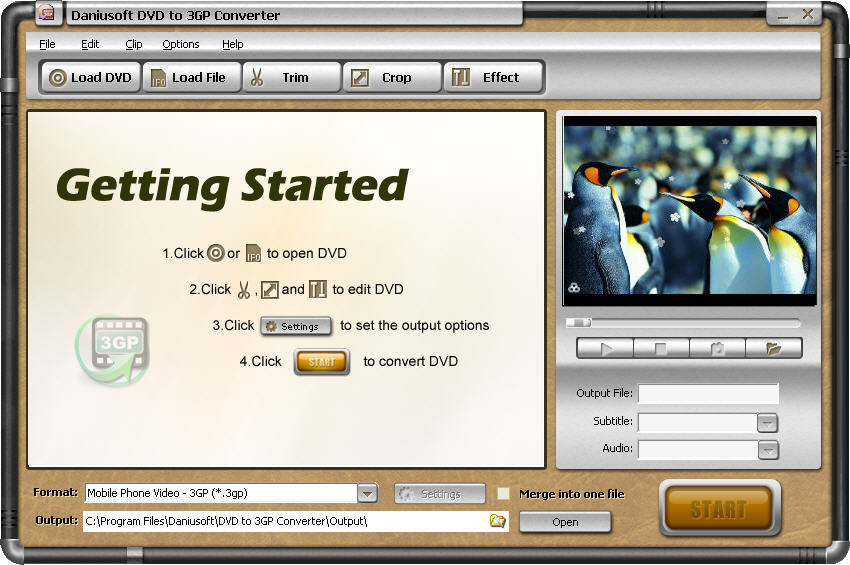
Task: Expand the Subtitle dropdown
Action: [768, 422]
